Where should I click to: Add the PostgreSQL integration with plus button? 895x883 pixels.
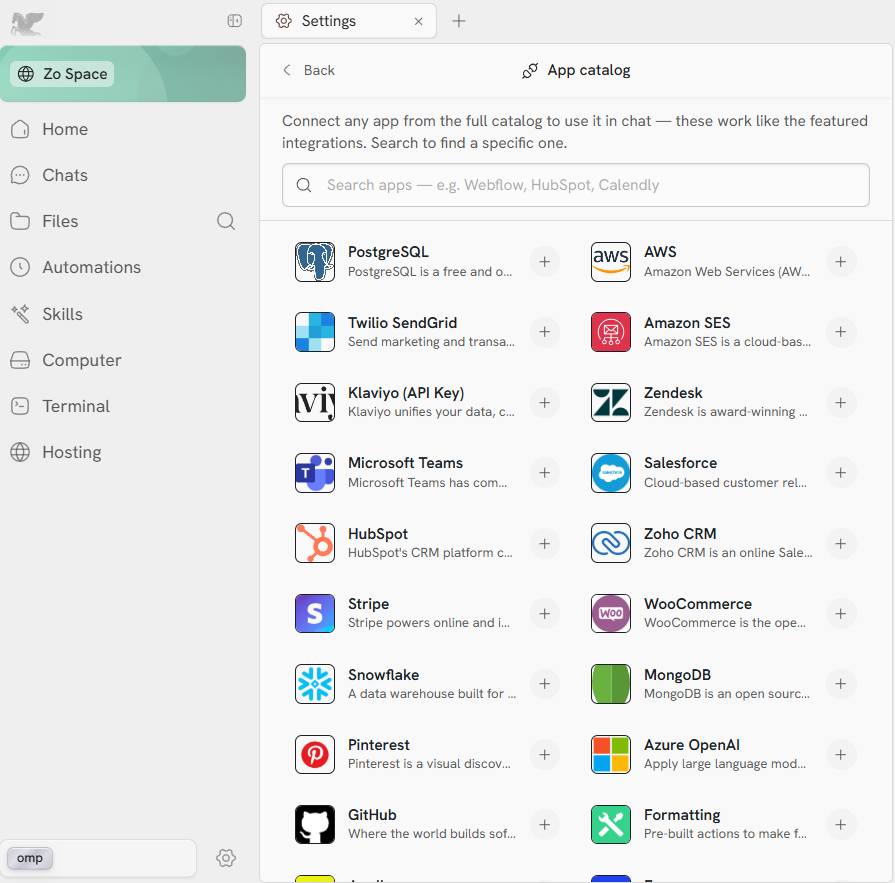(545, 262)
